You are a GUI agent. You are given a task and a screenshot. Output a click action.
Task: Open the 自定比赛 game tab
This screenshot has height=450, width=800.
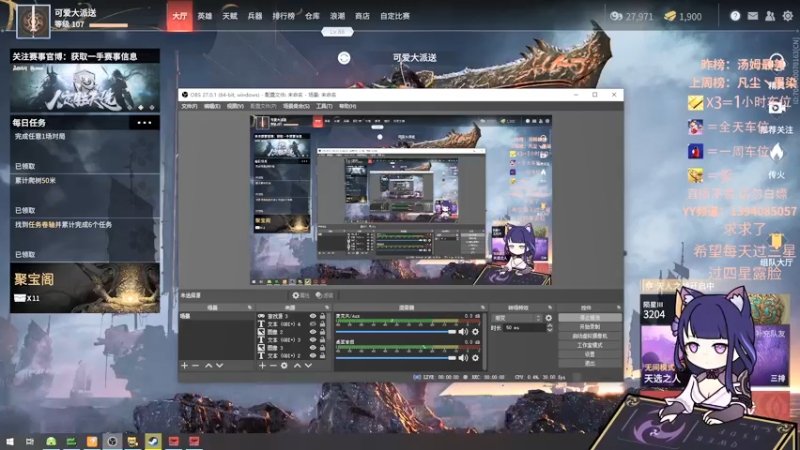[x=395, y=16]
